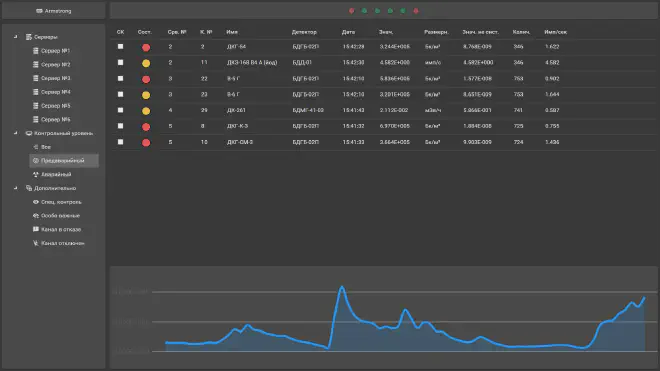Sort by the Размерн. column header
Image resolution: width=660 pixels, height=371 pixels.
tap(436, 32)
